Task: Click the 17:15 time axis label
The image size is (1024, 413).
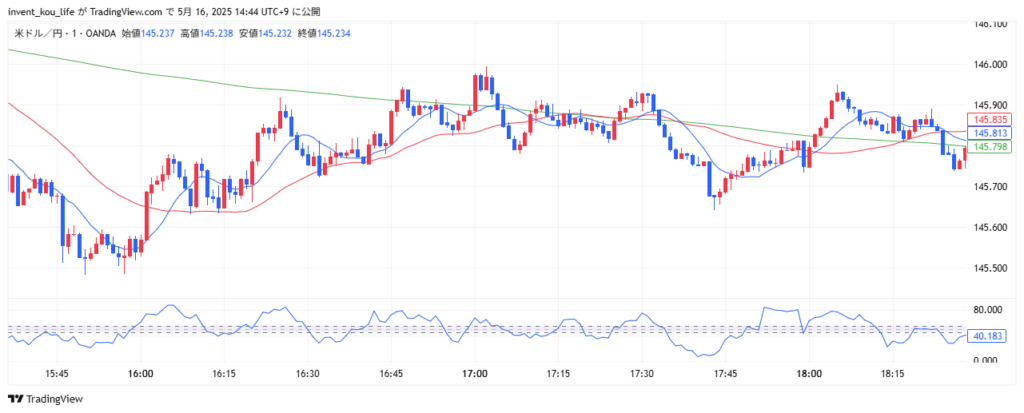Action: (558, 374)
